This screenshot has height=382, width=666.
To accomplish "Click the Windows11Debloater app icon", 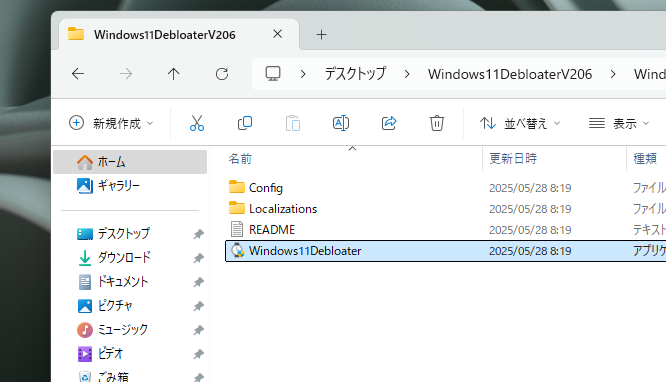I will point(237,251).
